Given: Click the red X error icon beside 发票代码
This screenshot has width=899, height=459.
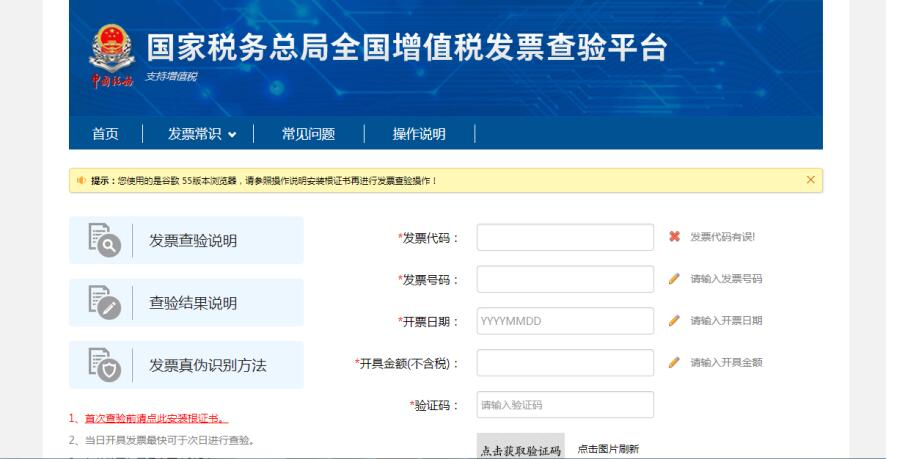Looking at the screenshot, I should click(x=674, y=237).
